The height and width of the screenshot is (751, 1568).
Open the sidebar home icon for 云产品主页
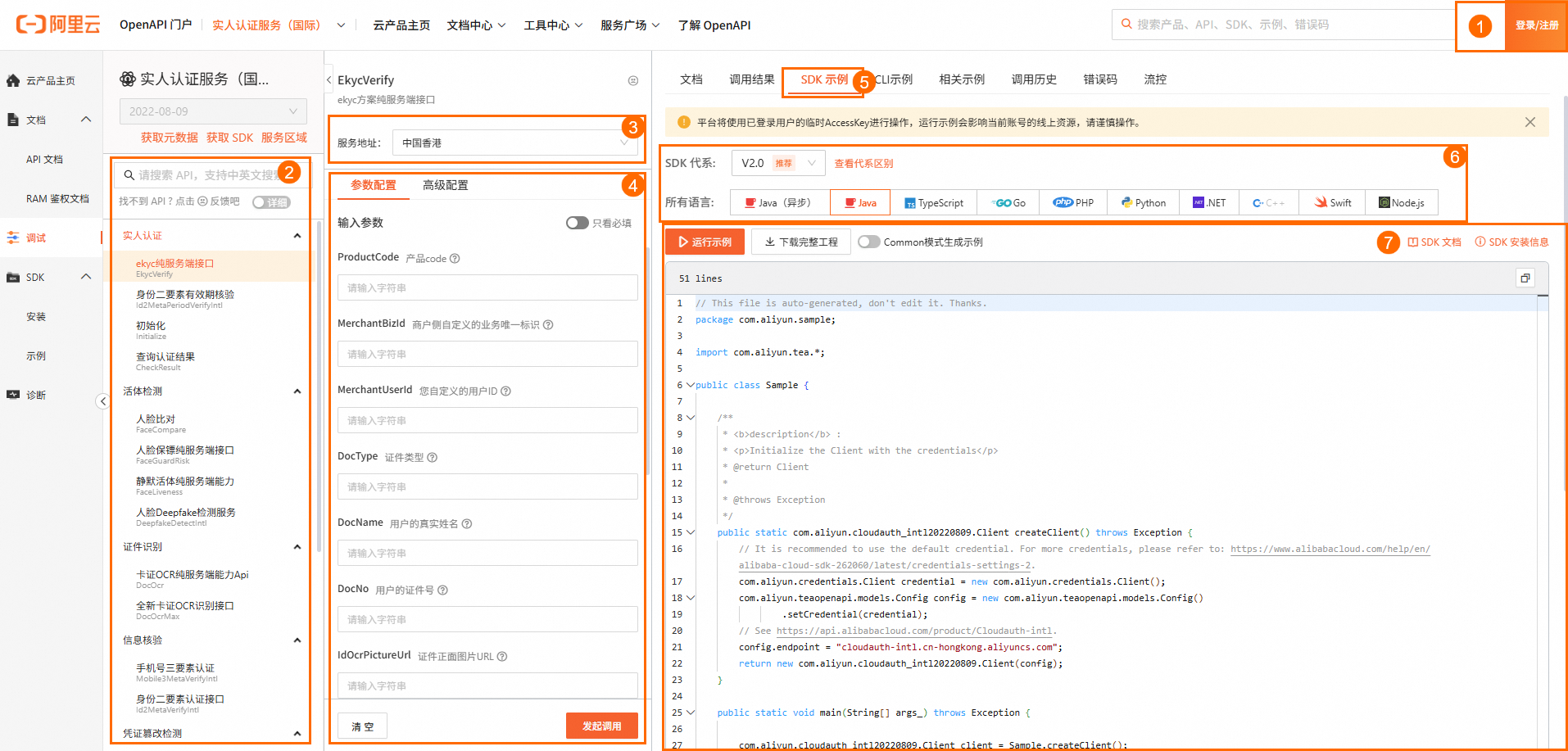(x=13, y=80)
